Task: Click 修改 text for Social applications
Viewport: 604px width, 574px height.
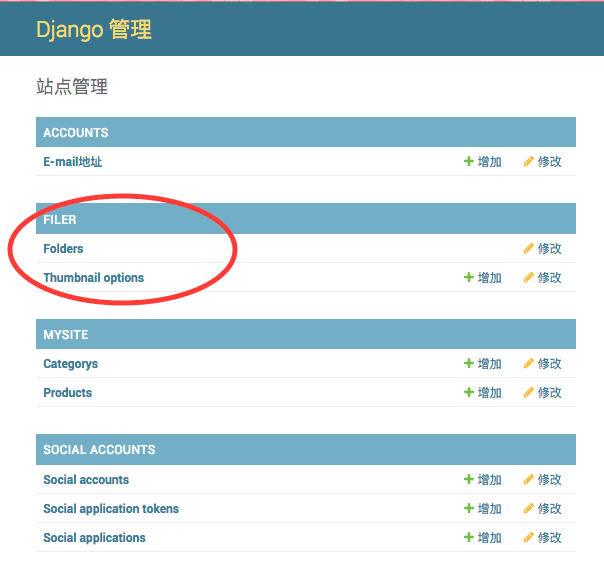Action: 550,538
